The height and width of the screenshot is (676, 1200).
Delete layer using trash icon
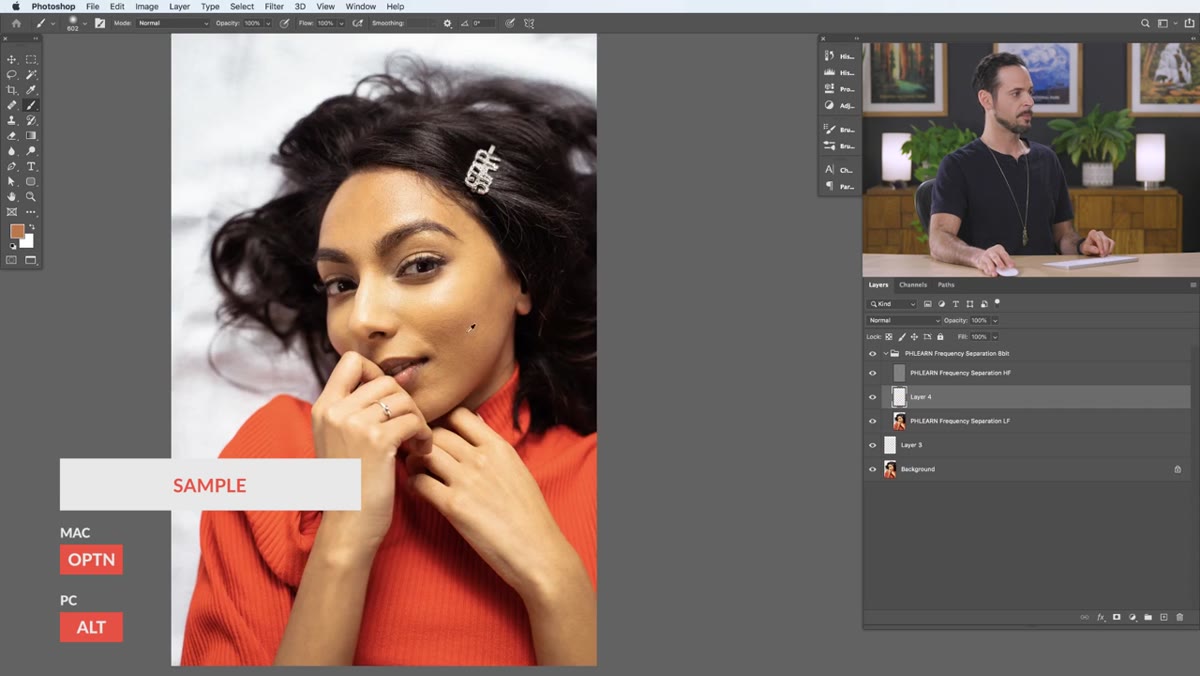click(x=1179, y=618)
